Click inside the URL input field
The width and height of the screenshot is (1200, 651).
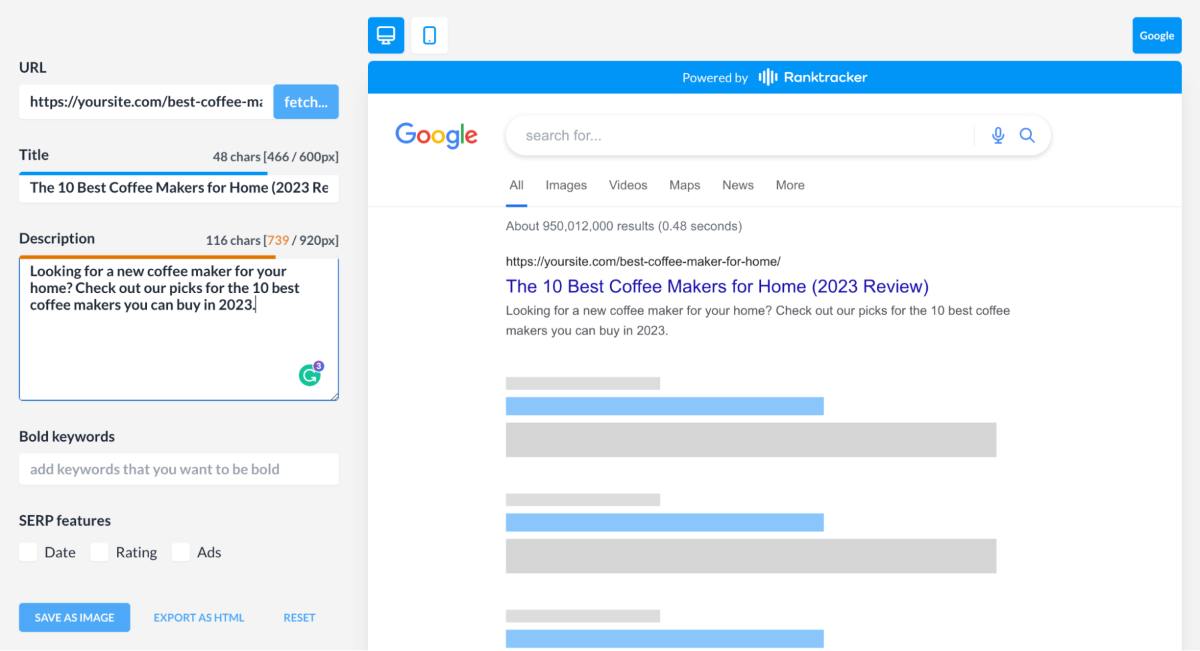click(x=146, y=102)
